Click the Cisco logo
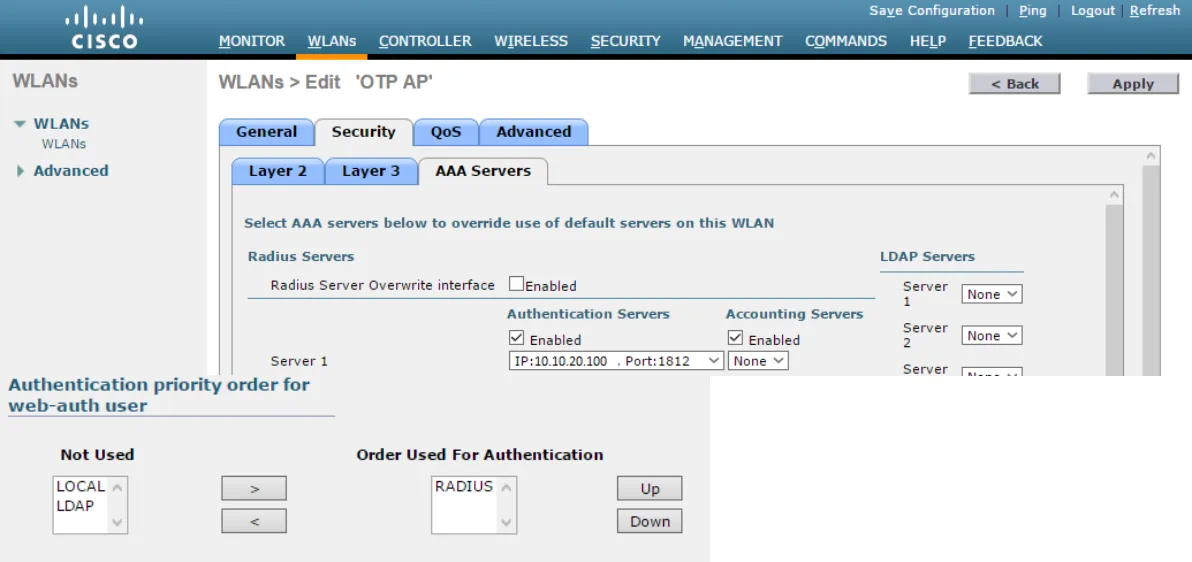 (105, 27)
